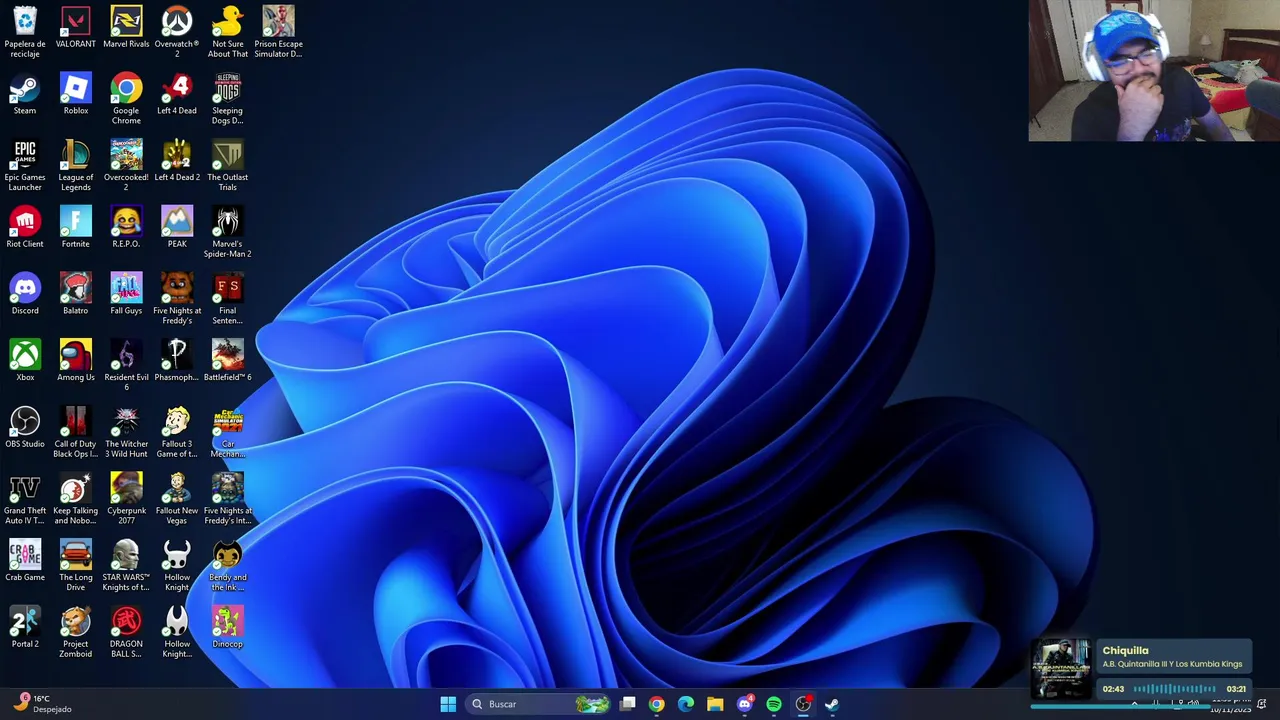The image size is (1280, 720).
Task: Select the Final Sentence desktop icon
Action: (x=228, y=298)
